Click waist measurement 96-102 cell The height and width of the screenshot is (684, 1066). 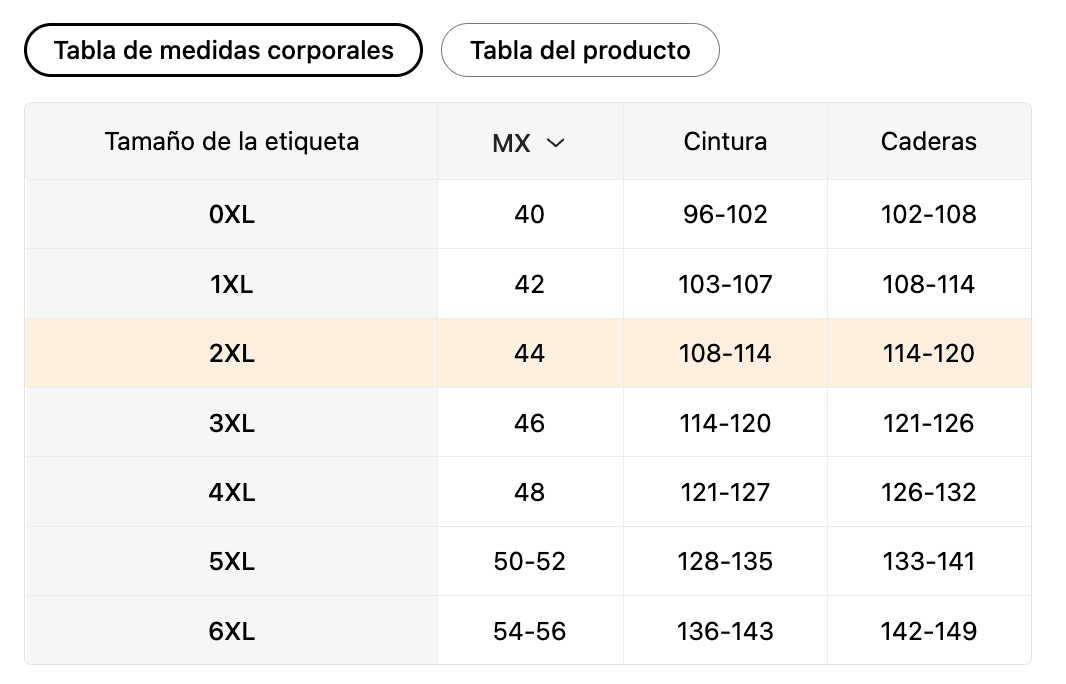click(x=725, y=214)
